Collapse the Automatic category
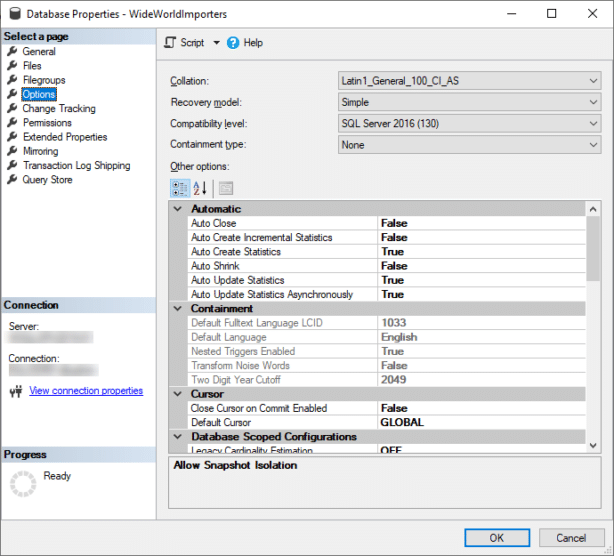 [x=178, y=209]
